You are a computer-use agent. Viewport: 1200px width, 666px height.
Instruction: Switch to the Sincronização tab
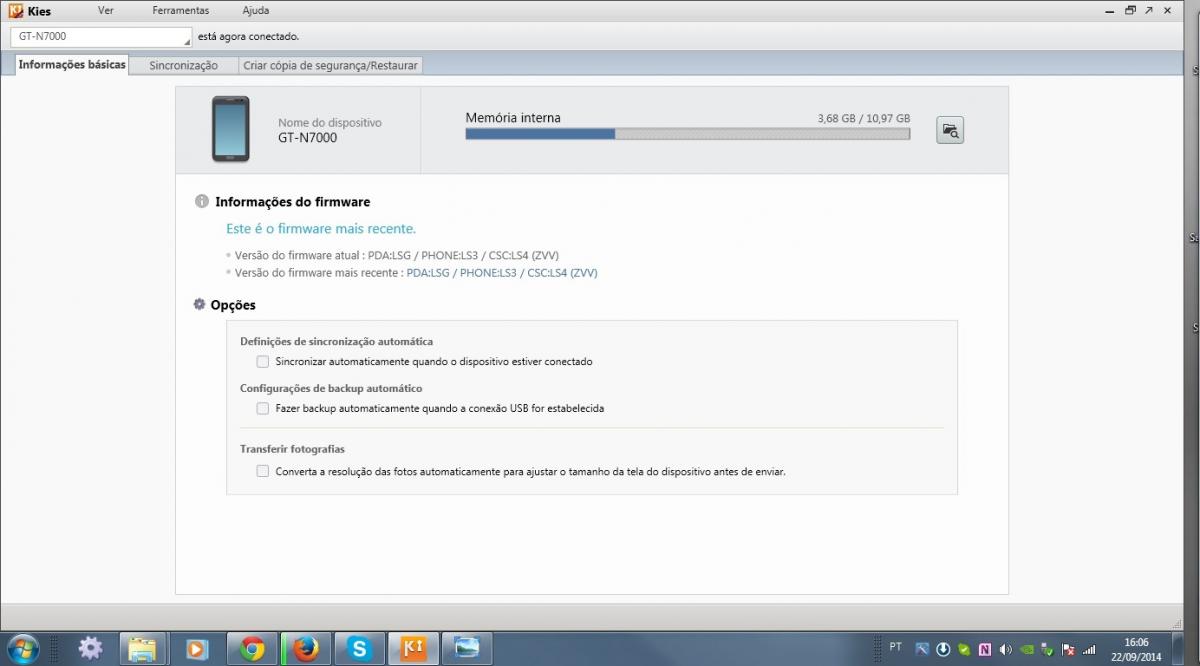click(x=184, y=65)
